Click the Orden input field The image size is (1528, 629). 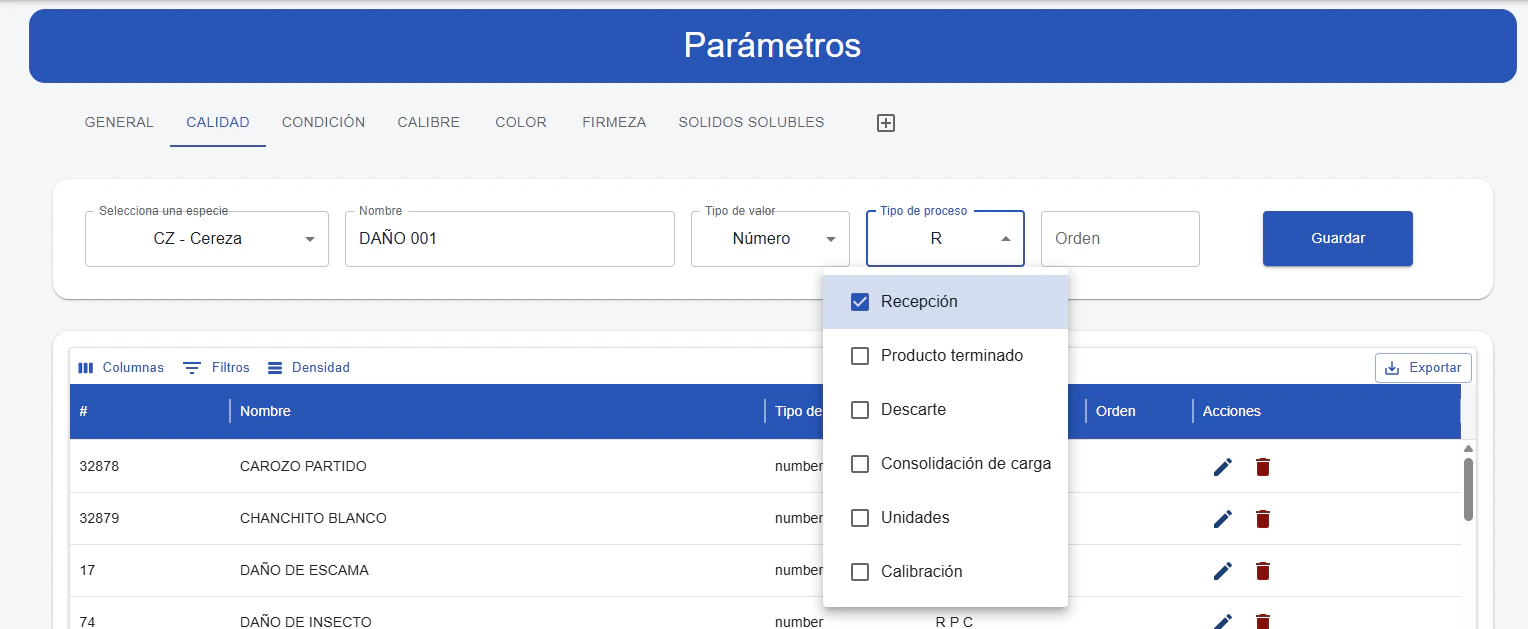(x=1120, y=239)
